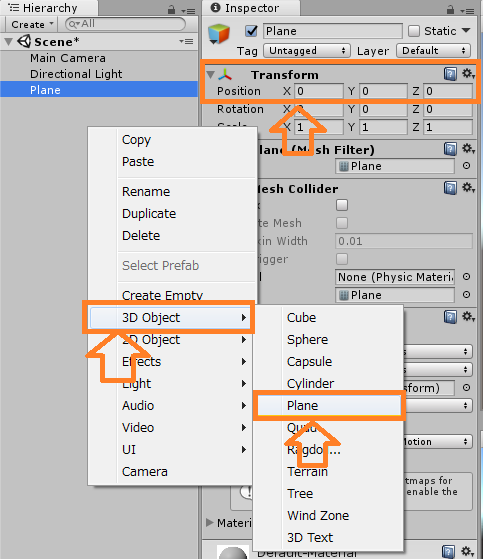The width and height of the screenshot is (483, 559).
Task: Open Transform component gear settings menu
Action: click(x=468, y=74)
